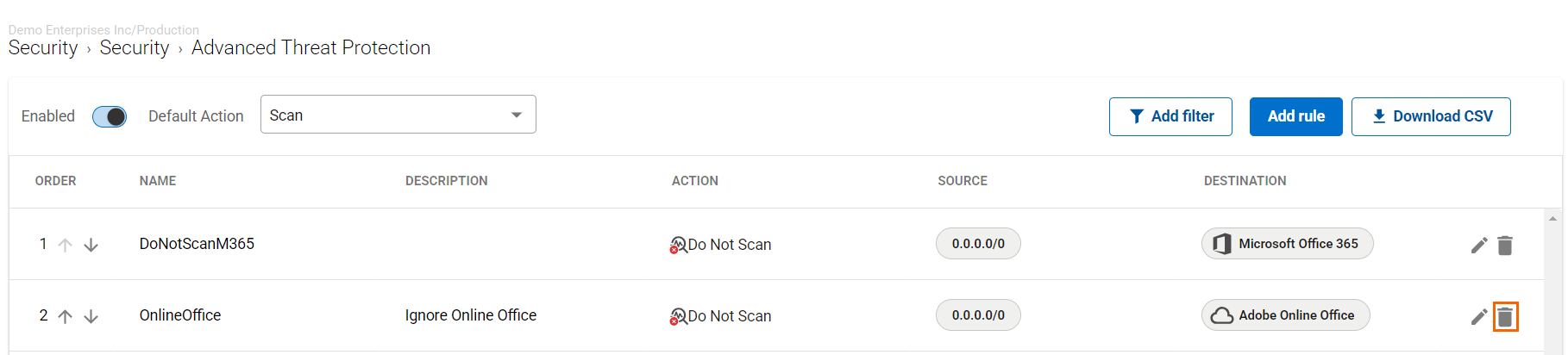Click the table scrollbar up arrow

pyautogui.click(x=1552, y=218)
